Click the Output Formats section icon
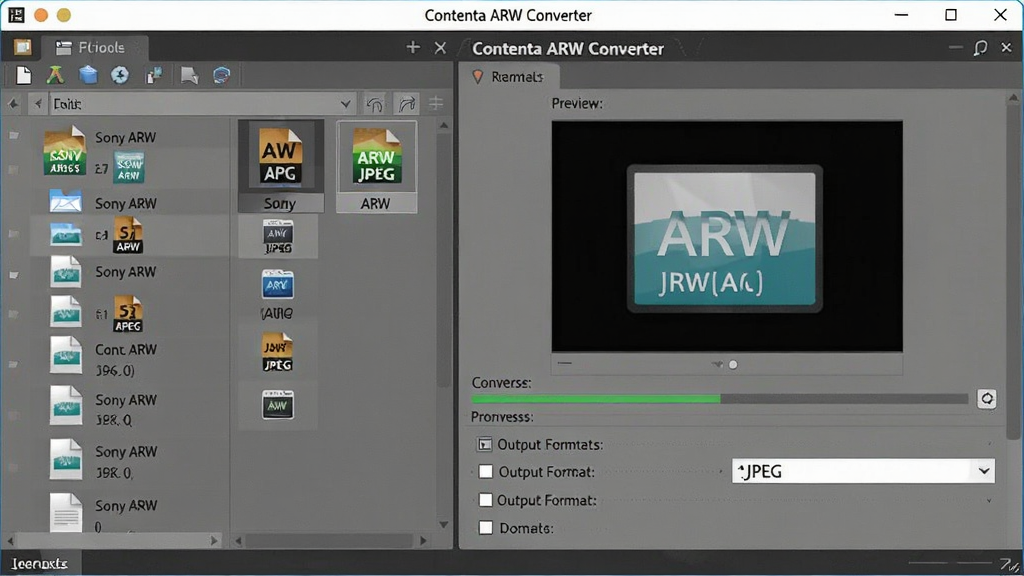 click(484, 445)
